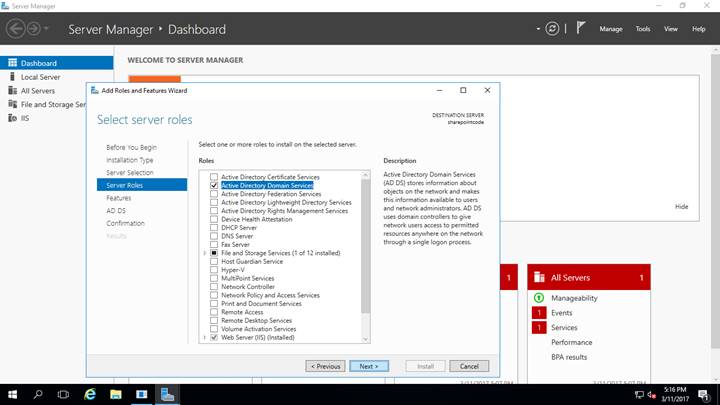Viewport: 720px width, 405px height.
Task: Expand the Web Server (IIS) role tree
Action: coord(204,337)
